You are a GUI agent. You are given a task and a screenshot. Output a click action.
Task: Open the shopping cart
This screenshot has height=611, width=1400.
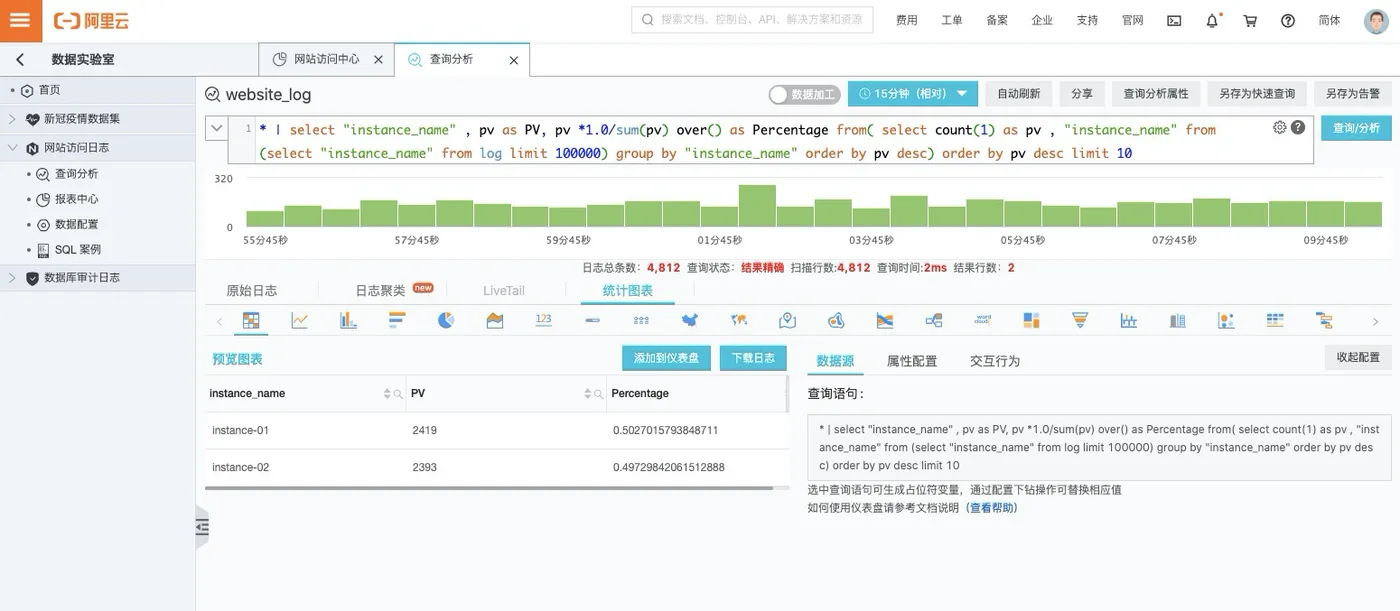click(x=1250, y=20)
